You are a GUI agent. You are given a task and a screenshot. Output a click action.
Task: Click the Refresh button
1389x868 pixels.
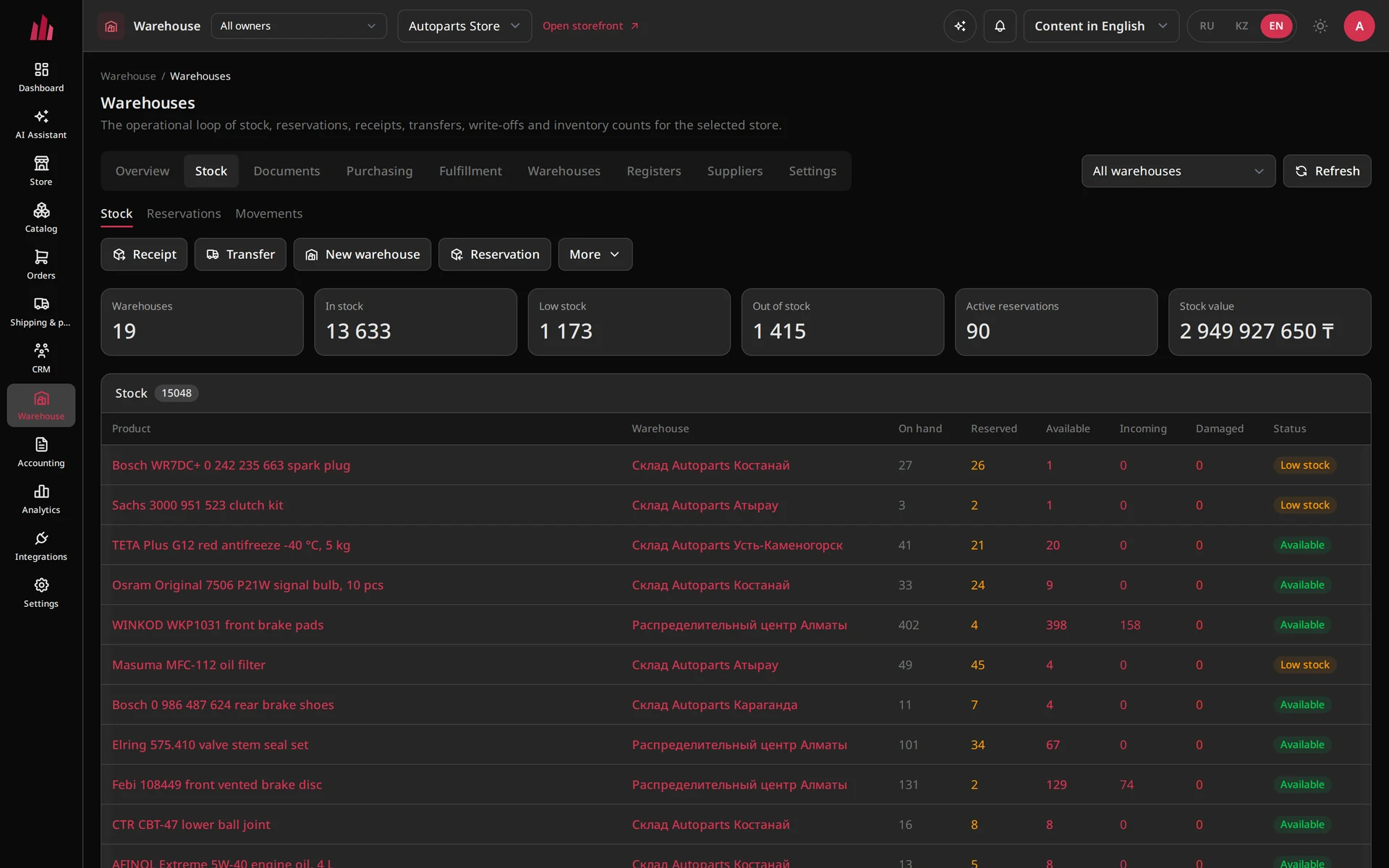tap(1327, 171)
